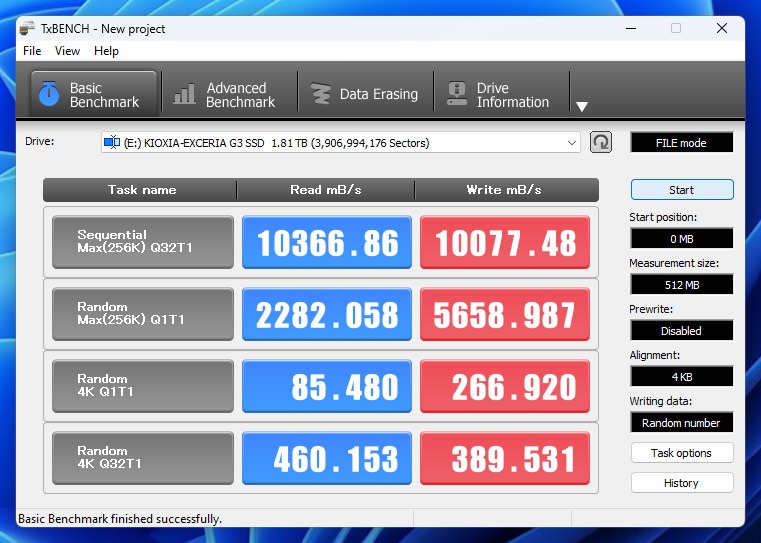Switch to Advanced Benchmark tab
761x543 pixels.
(x=229, y=94)
